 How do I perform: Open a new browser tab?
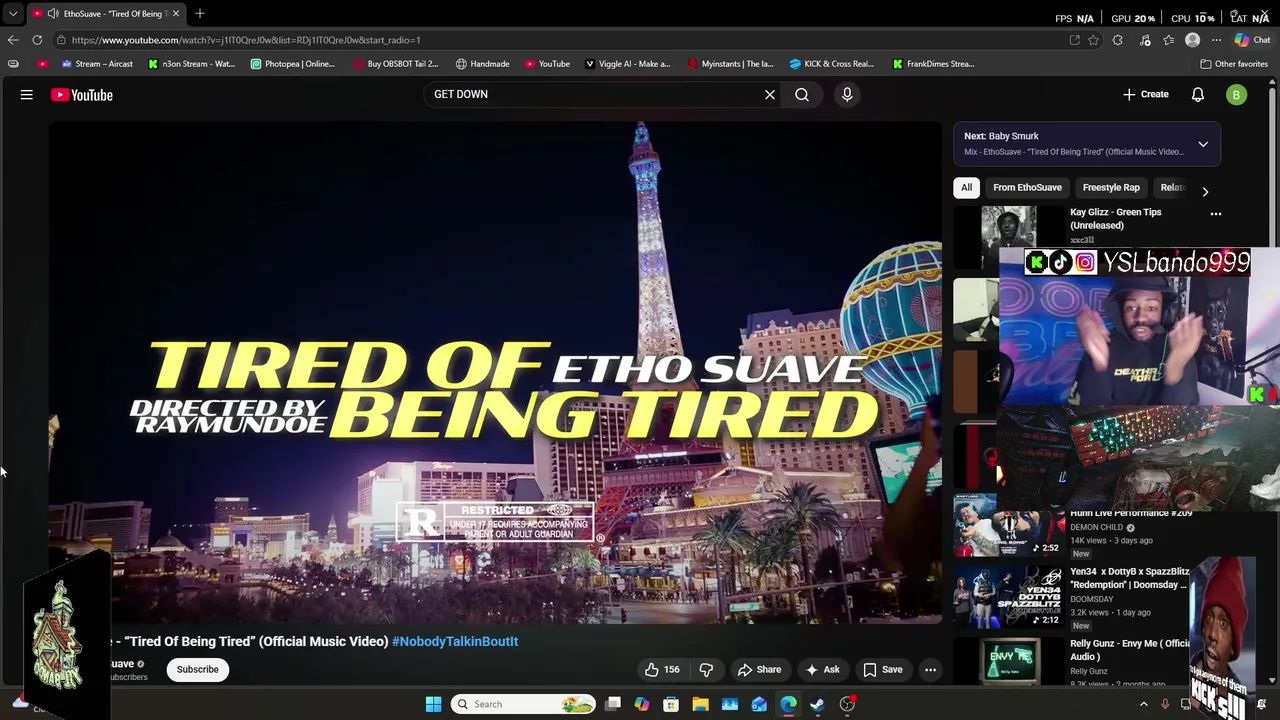200,14
